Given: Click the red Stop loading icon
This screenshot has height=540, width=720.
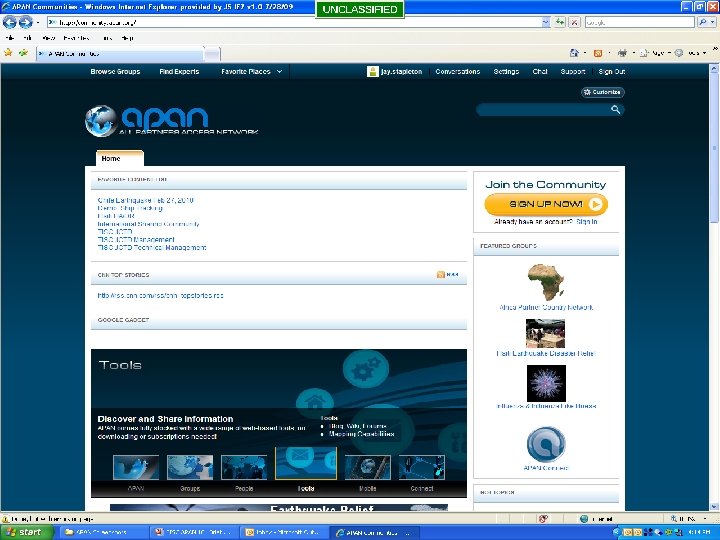Looking at the screenshot, I should (574, 22).
